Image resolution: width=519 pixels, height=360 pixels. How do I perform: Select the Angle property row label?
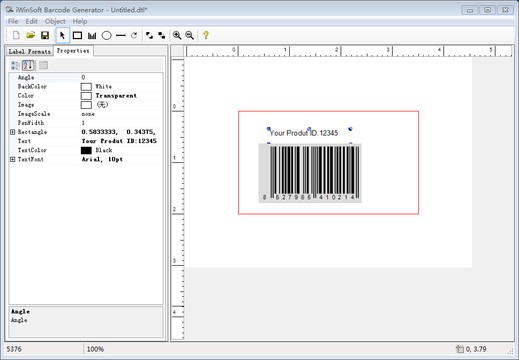(x=26, y=77)
